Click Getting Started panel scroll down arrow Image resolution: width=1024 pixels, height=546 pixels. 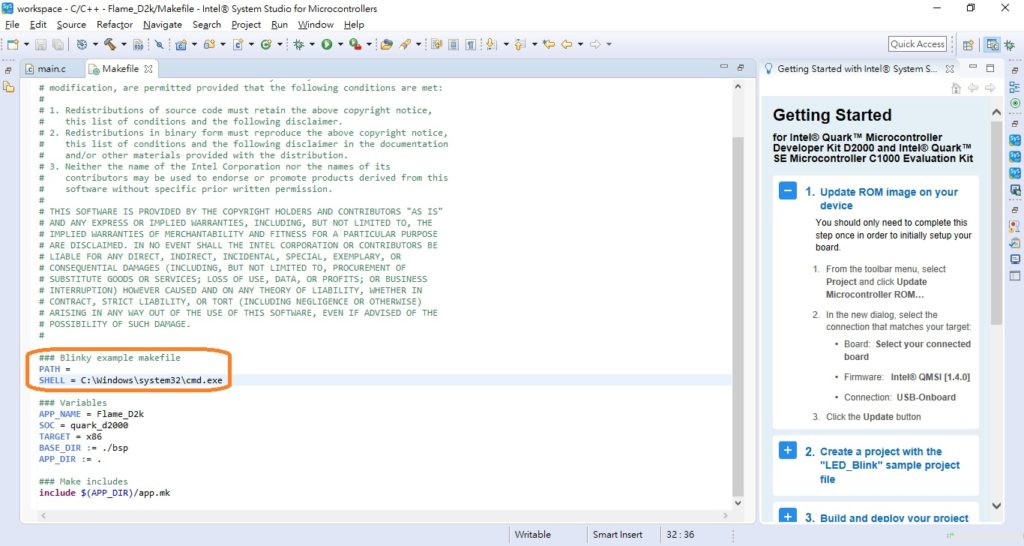click(997, 506)
